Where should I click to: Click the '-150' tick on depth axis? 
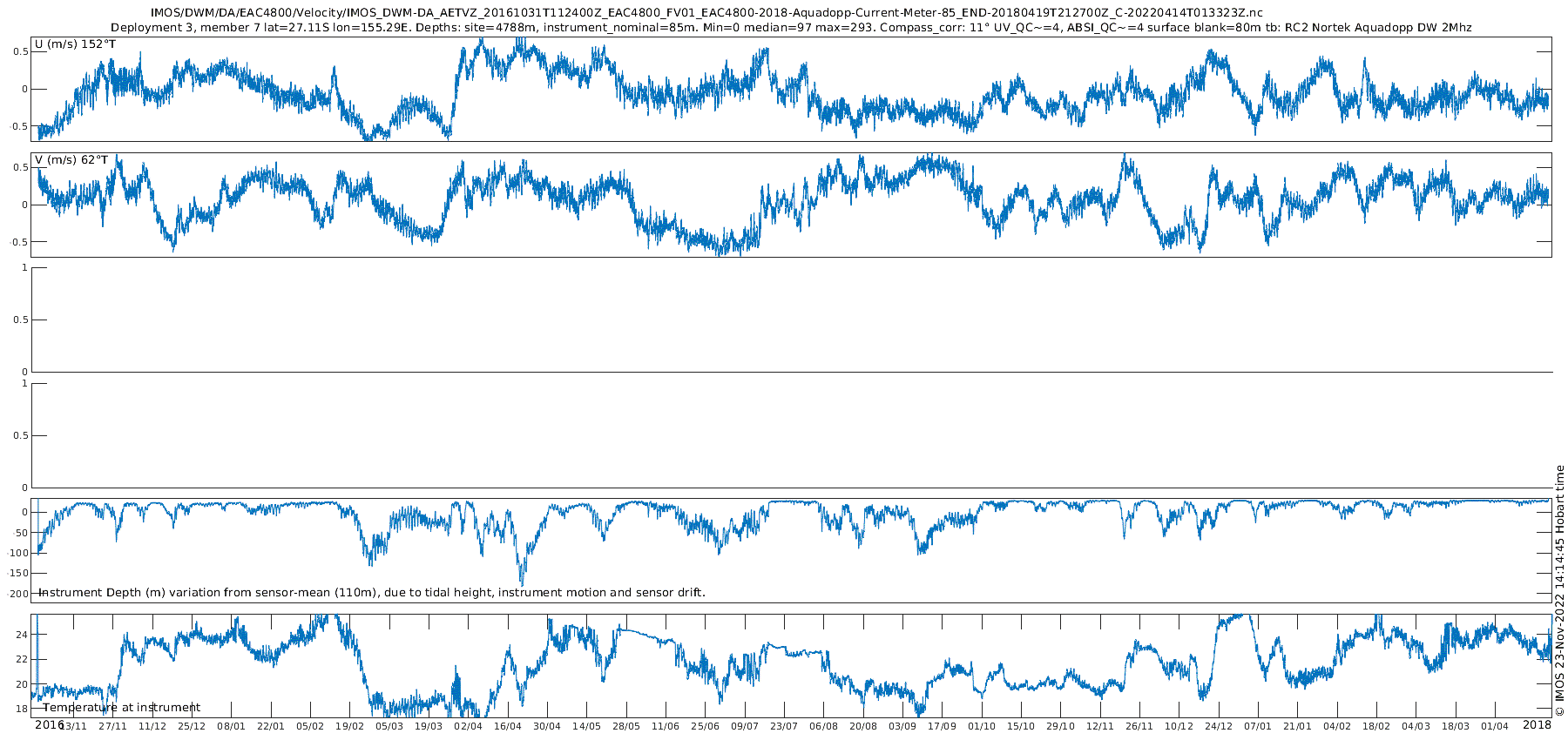pyautogui.click(x=18, y=574)
